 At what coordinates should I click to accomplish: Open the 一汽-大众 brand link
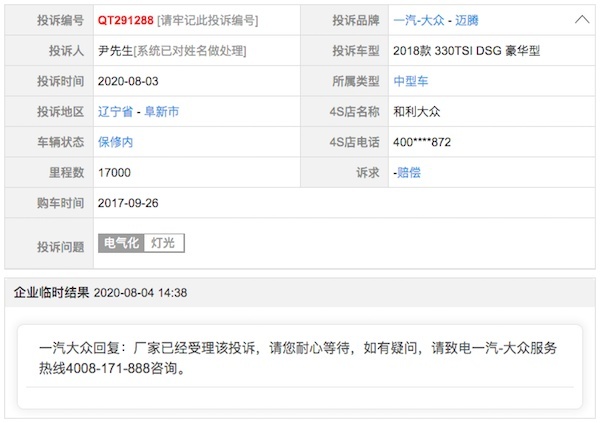pyautogui.click(x=419, y=20)
